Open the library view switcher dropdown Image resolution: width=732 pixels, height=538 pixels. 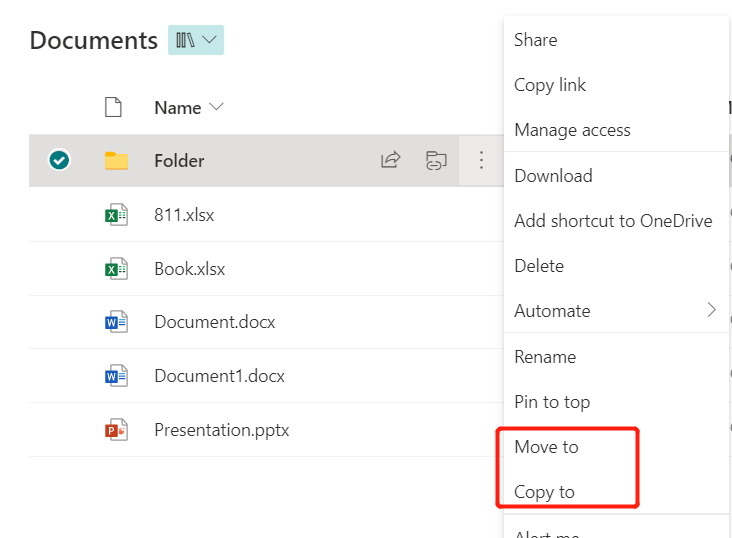point(196,40)
